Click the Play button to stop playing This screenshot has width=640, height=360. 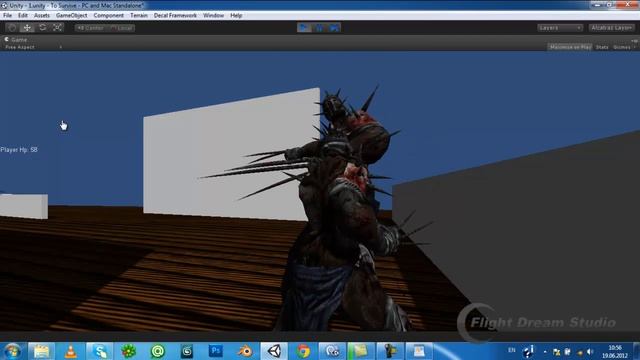coord(304,28)
